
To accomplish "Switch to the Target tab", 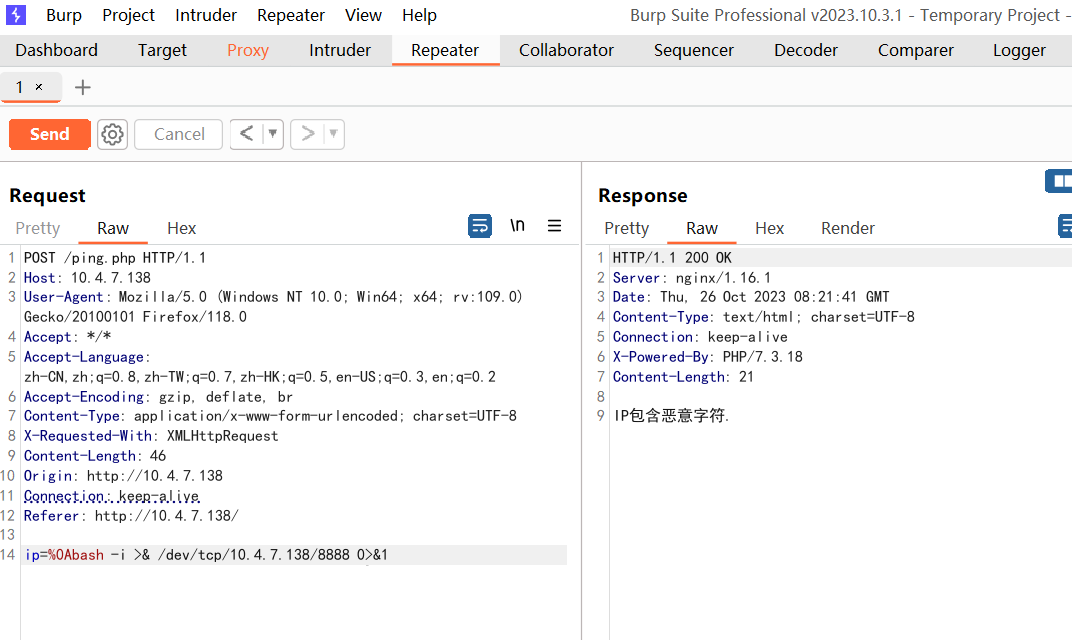I will coord(162,50).
